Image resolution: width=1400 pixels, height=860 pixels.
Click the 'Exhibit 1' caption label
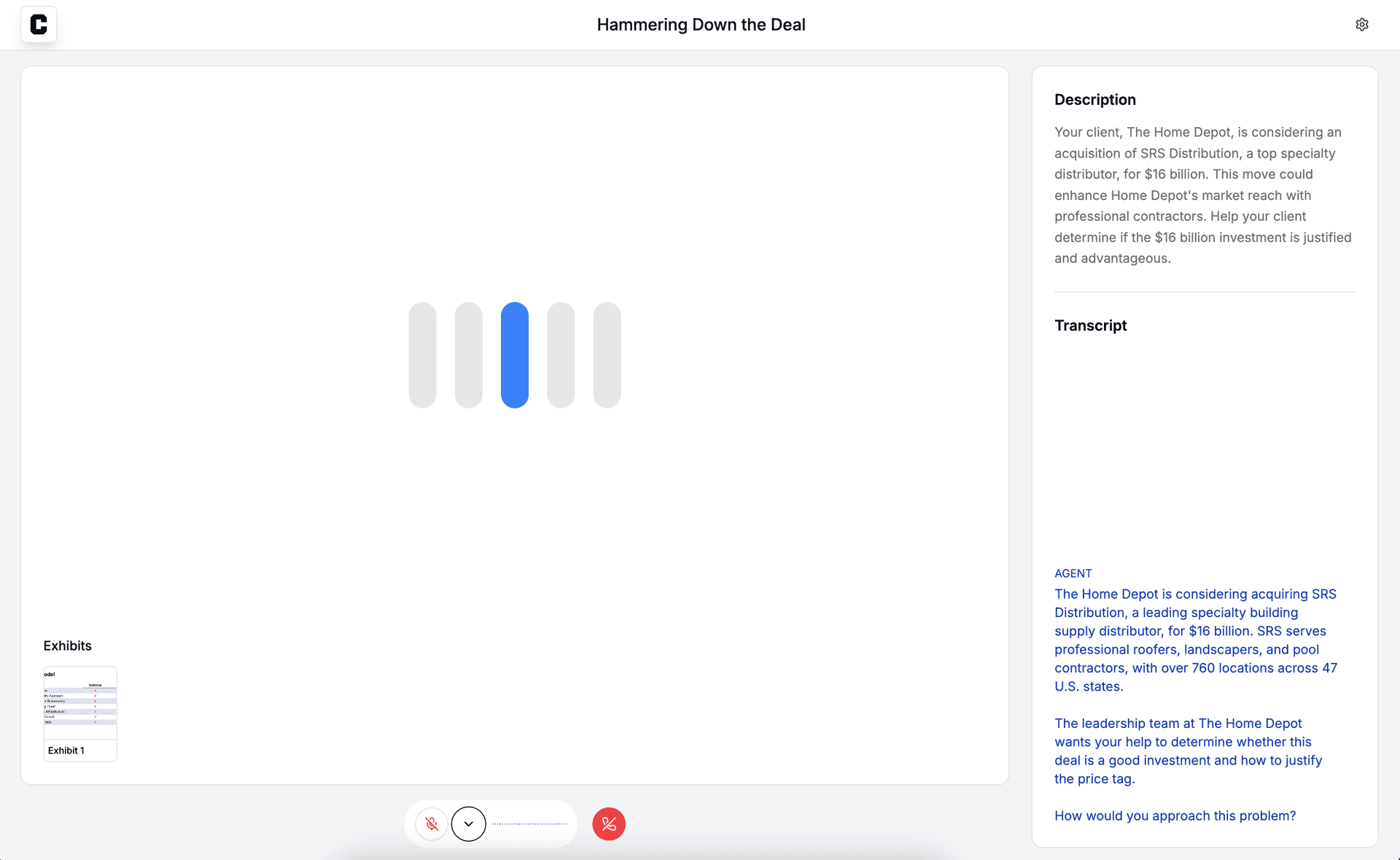66,751
